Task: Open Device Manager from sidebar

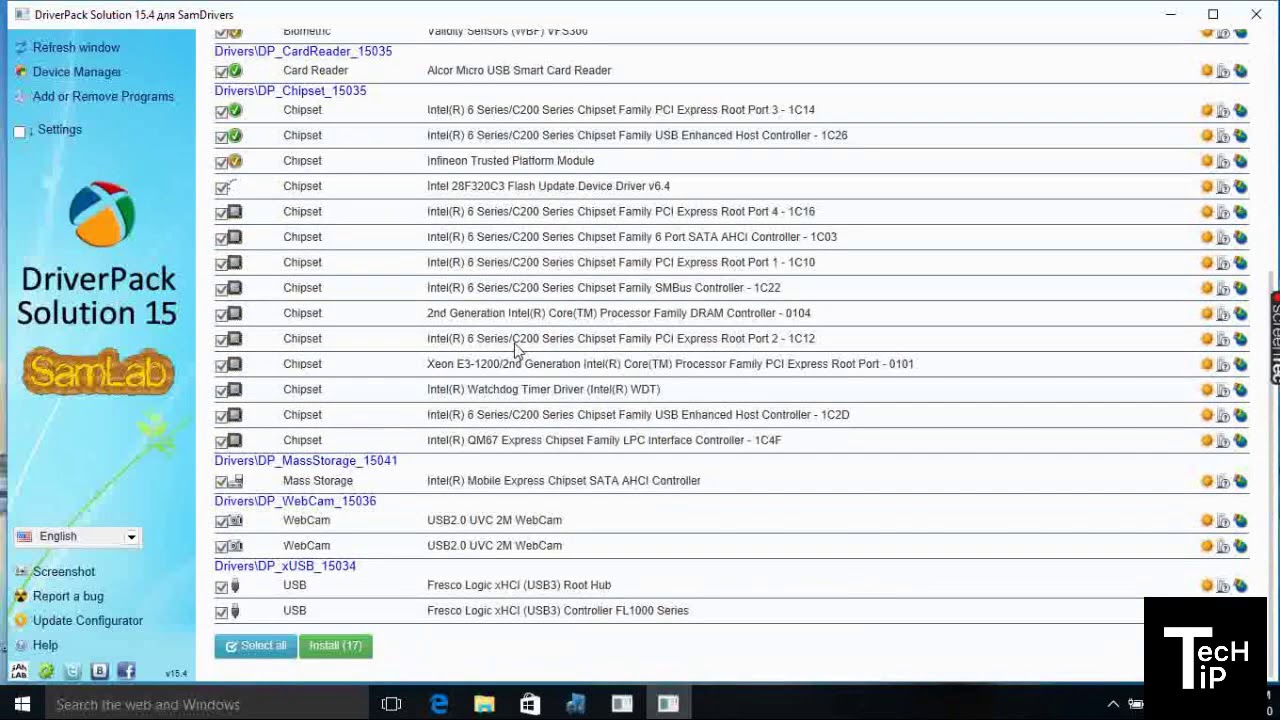Action: pyautogui.click(x=77, y=72)
